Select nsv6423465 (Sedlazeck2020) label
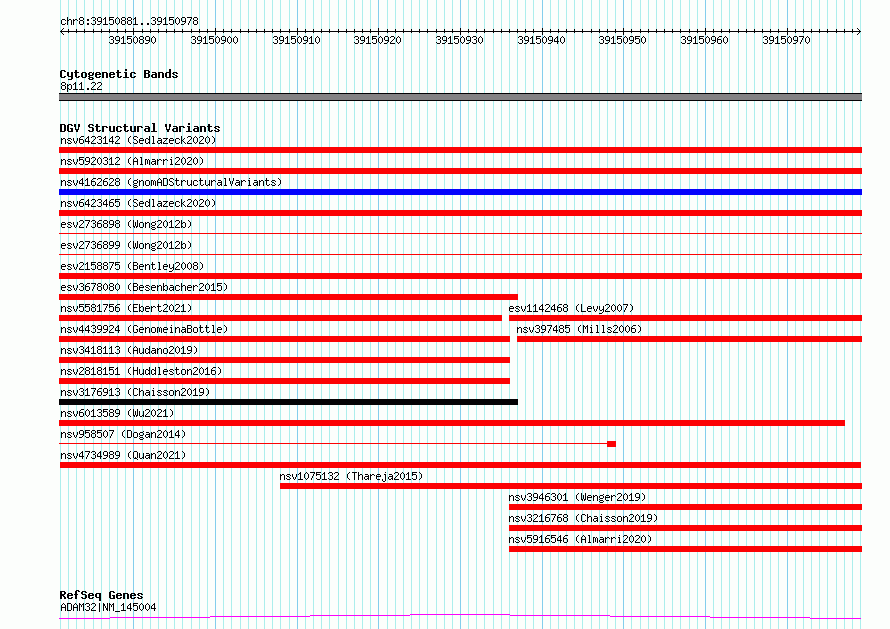The image size is (890, 629). [x=138, y=203]
